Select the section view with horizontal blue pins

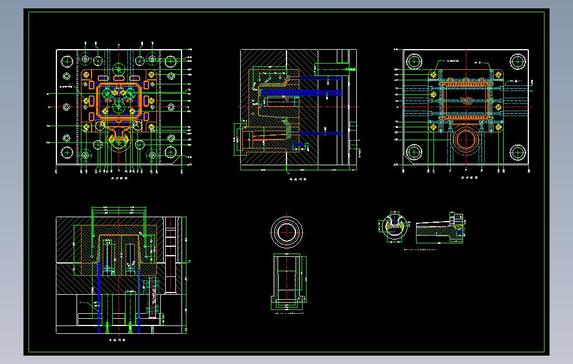coord(297,110)
